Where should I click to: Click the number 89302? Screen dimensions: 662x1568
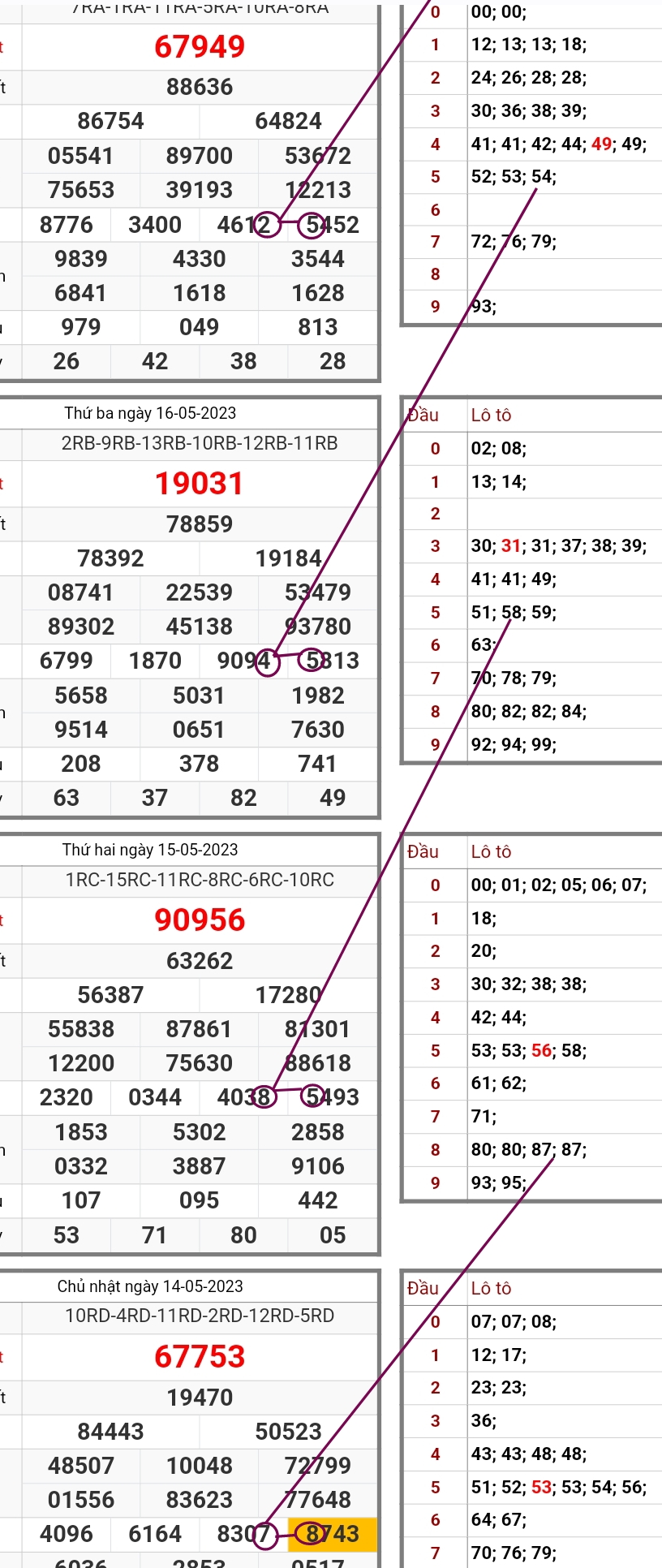tap(81, 627)
